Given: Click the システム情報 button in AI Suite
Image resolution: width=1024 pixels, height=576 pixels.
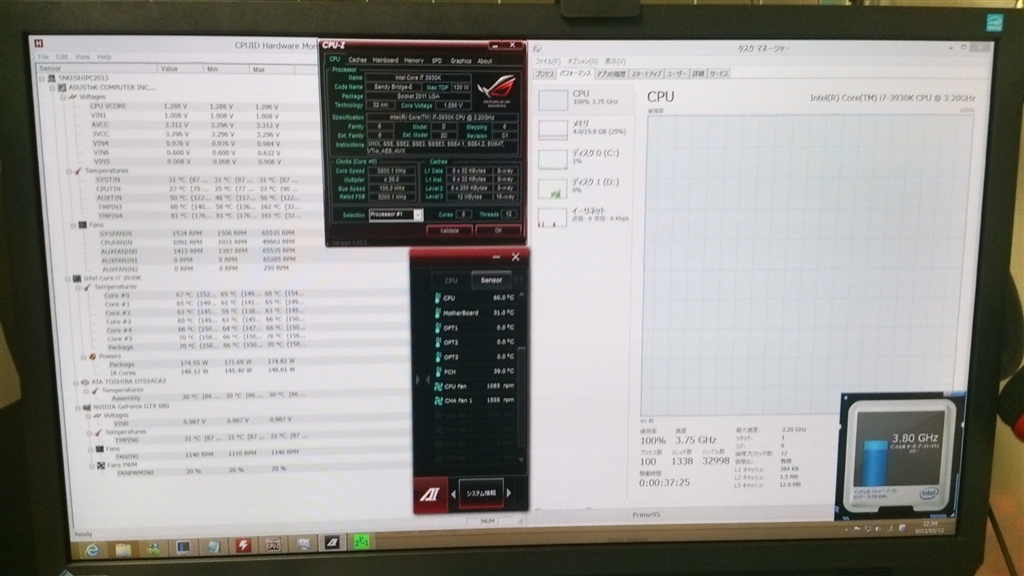Looking at the screenshot, I should (x=481, y=494).
